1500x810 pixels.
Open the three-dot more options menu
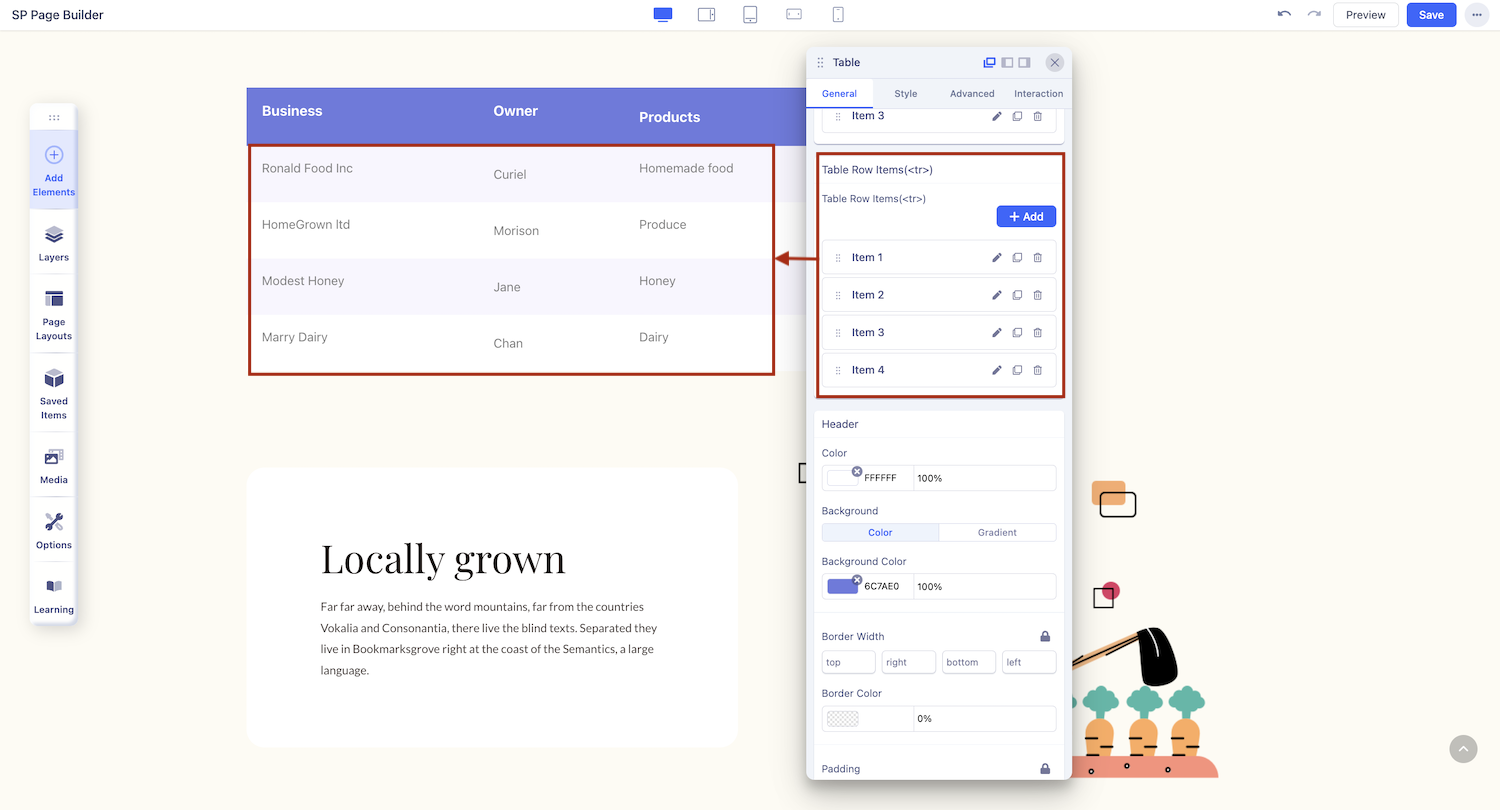point(1476,15)
